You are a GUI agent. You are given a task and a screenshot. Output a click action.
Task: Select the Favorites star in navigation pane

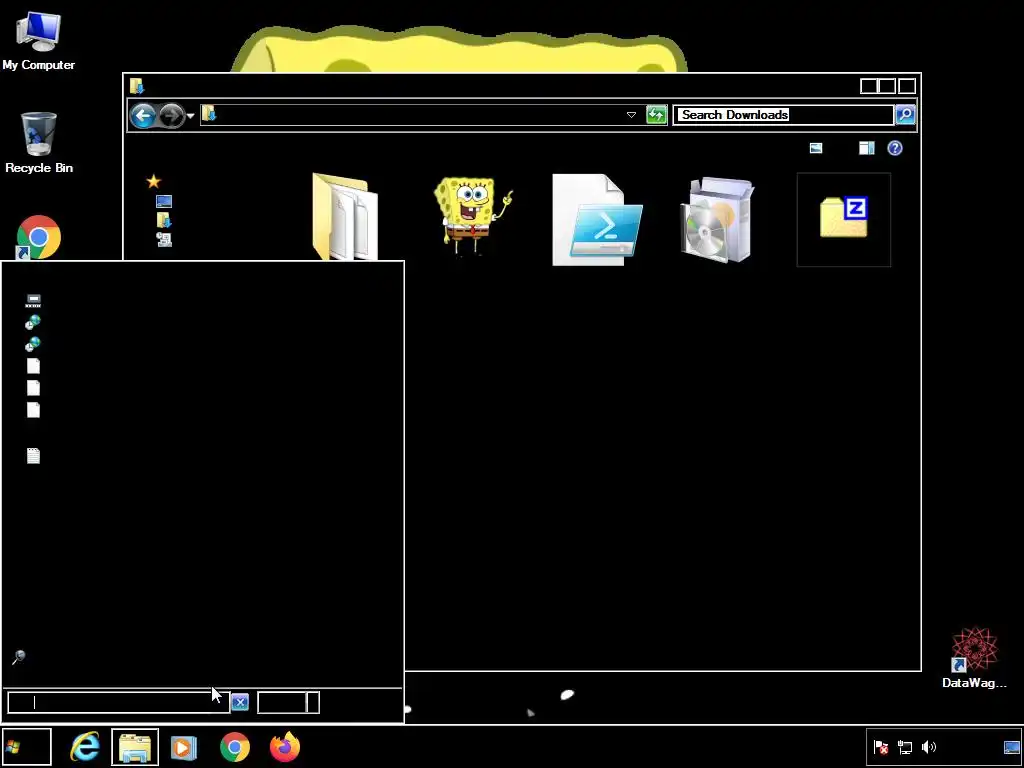pos(153,181)
